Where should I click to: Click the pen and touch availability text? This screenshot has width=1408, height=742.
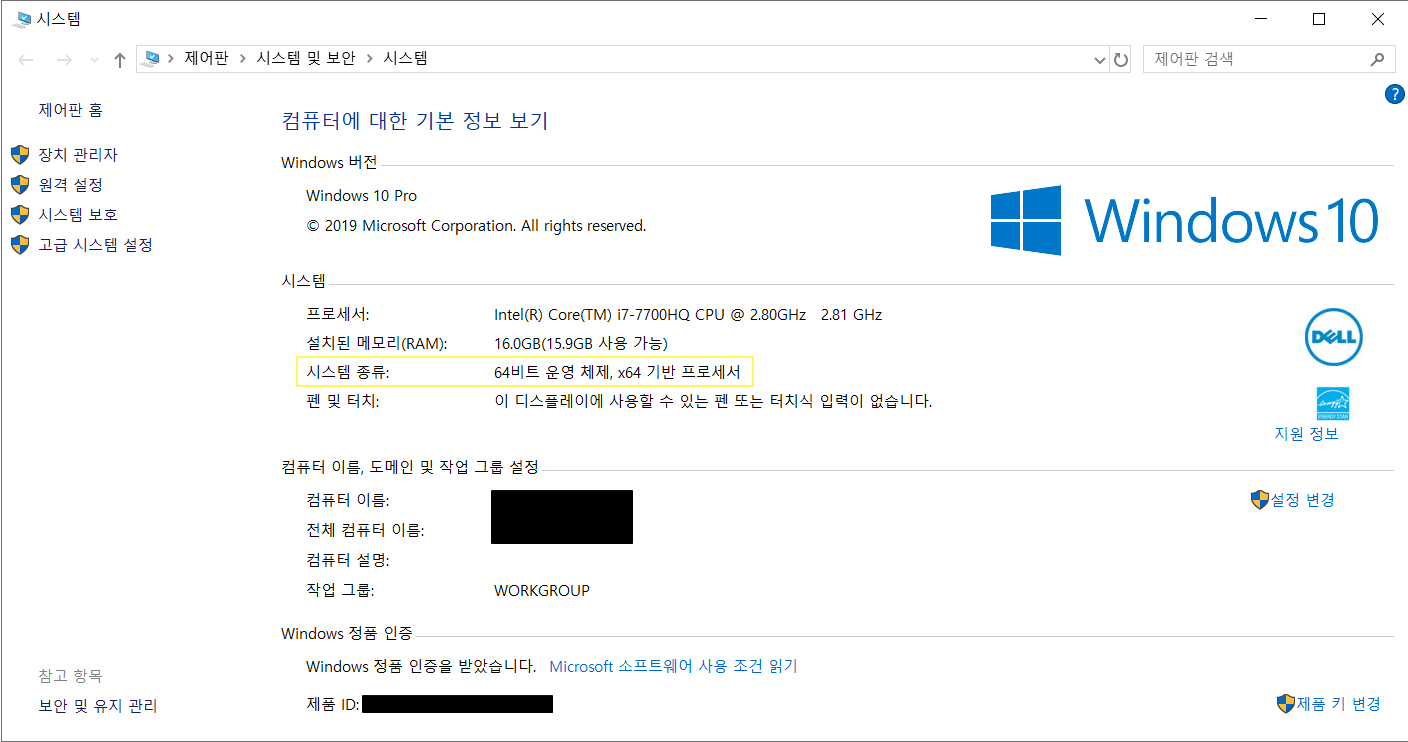point(713,402)
